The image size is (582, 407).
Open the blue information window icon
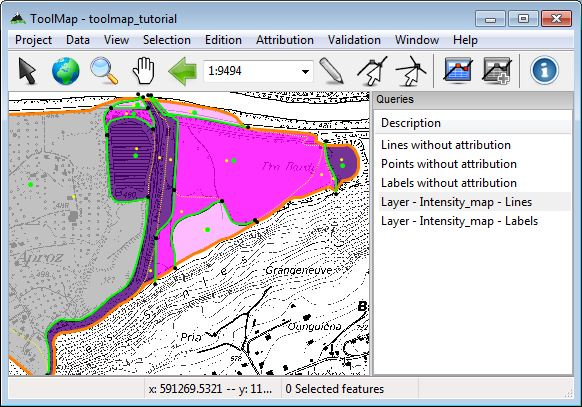(x=544, y=70)
